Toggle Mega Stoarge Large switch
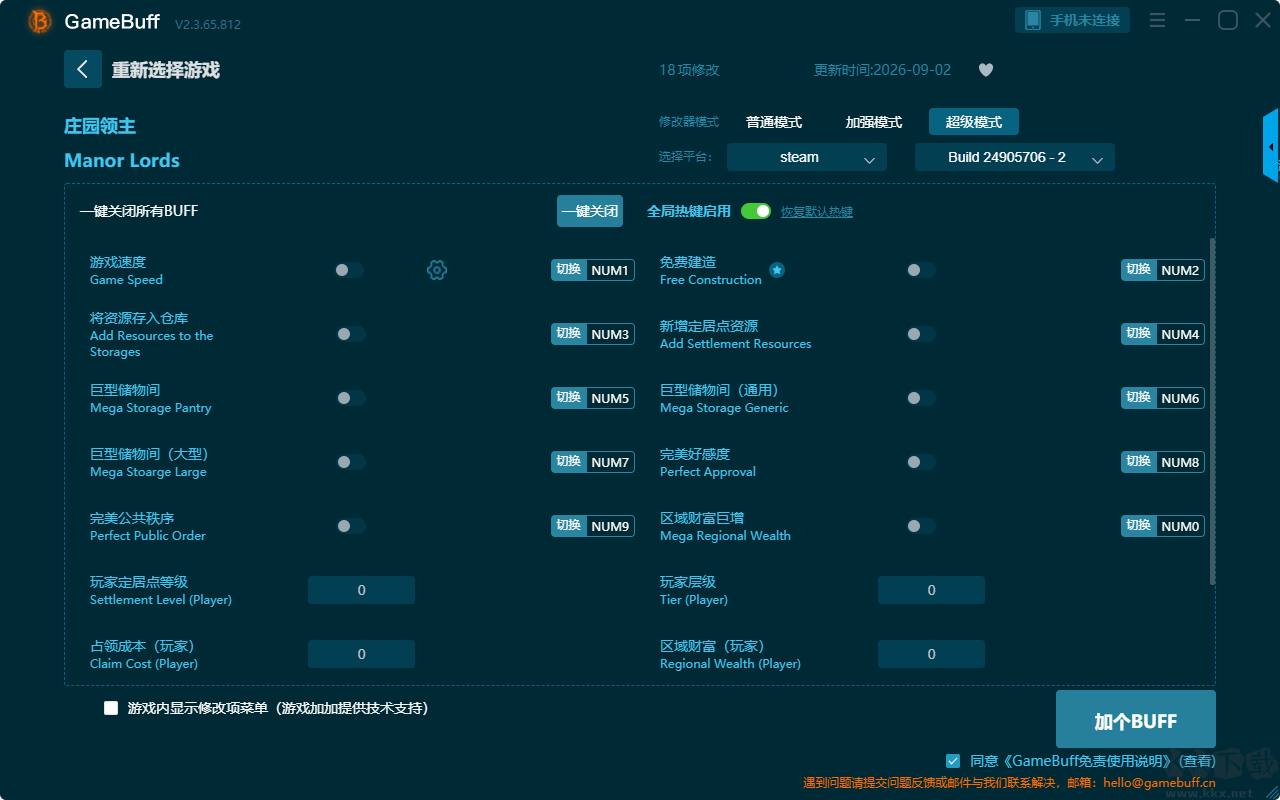 pos(351,462)
